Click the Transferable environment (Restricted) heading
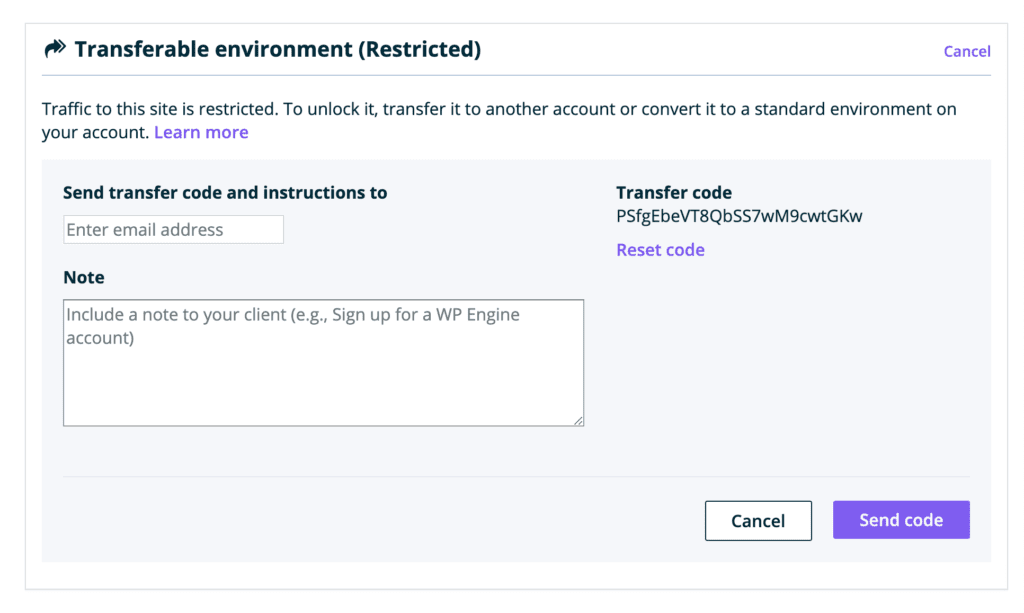The width and height of the screenshot is (1024, 613). click(277, 49)
